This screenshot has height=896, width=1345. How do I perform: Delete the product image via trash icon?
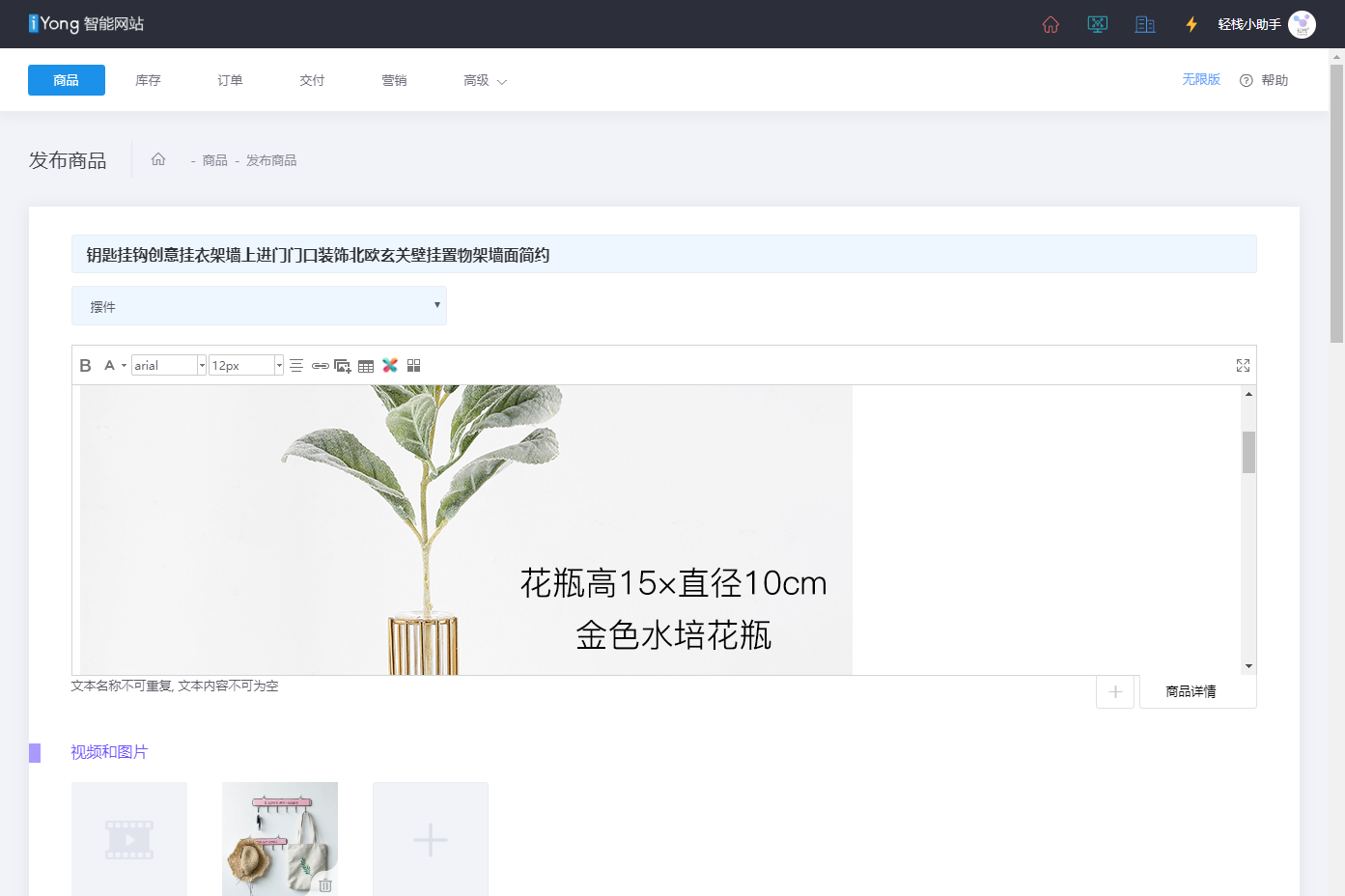pos(325,884)
